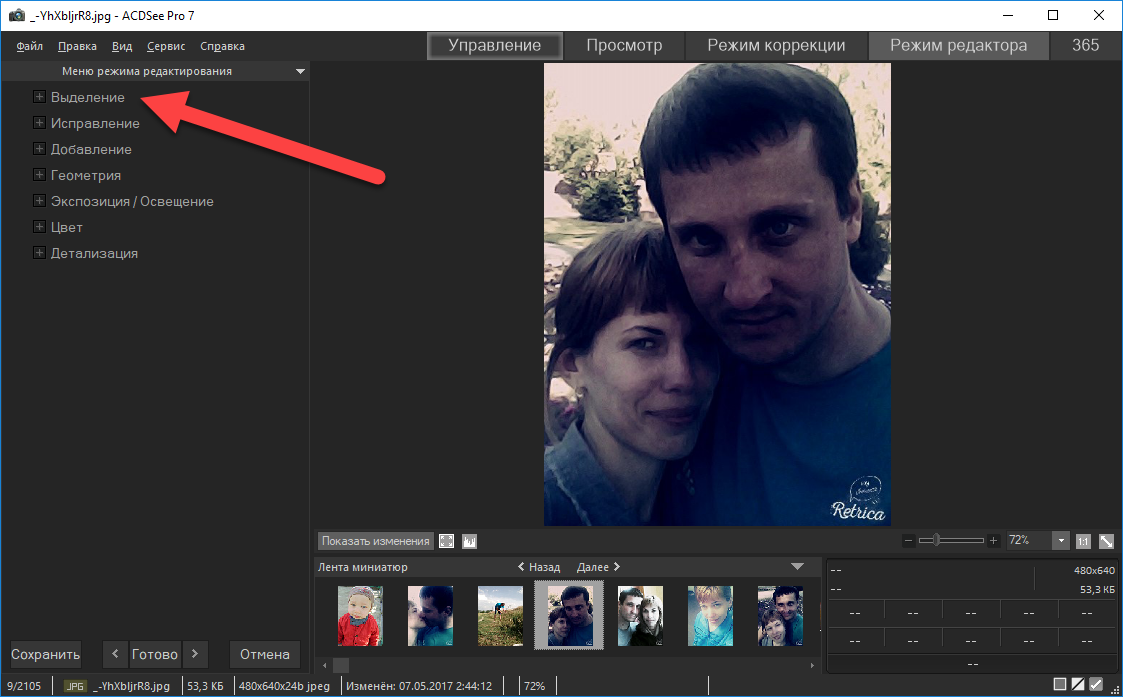Click the next image arrow beside Готово
The image size is (1123, 697).
pos(194,654)
